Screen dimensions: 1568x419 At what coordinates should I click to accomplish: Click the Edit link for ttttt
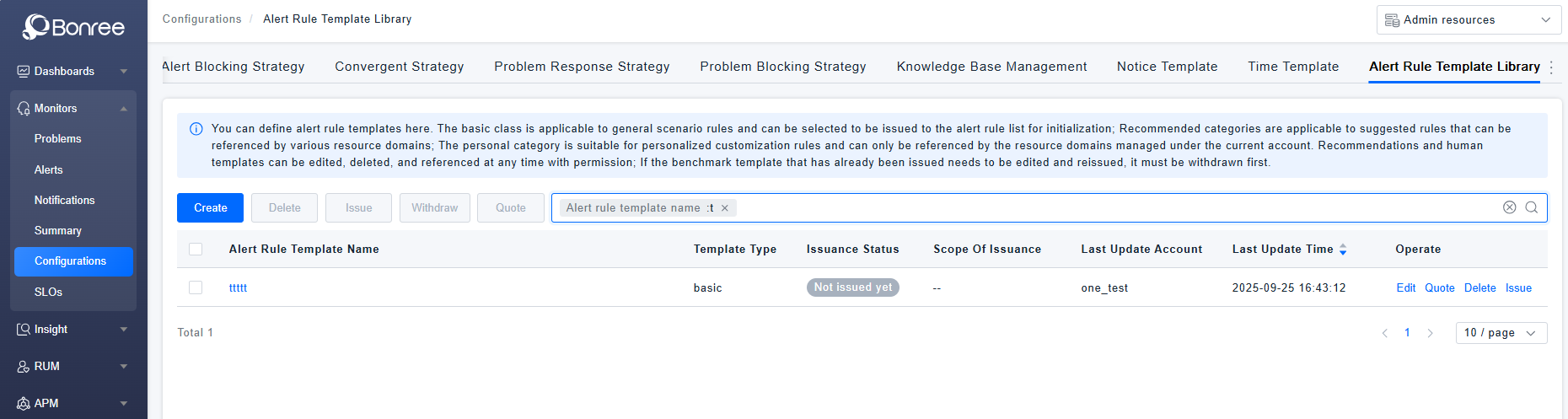point(1405,287)
